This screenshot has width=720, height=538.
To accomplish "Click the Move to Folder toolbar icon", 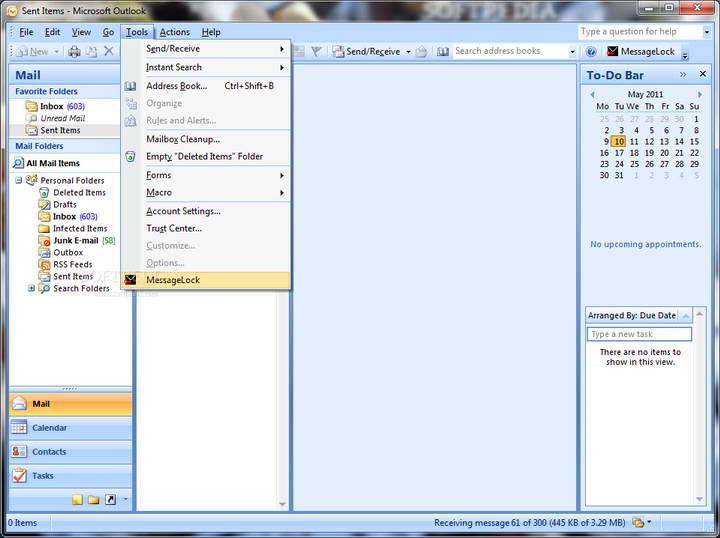I will coord(91,51).
